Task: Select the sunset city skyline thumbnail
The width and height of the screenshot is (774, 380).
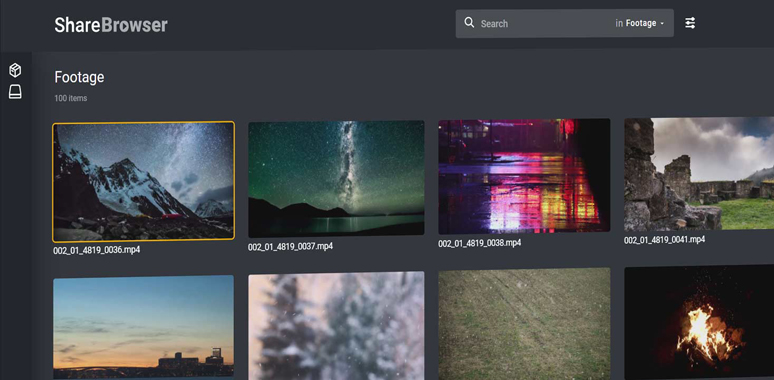Action: [143, 327]
